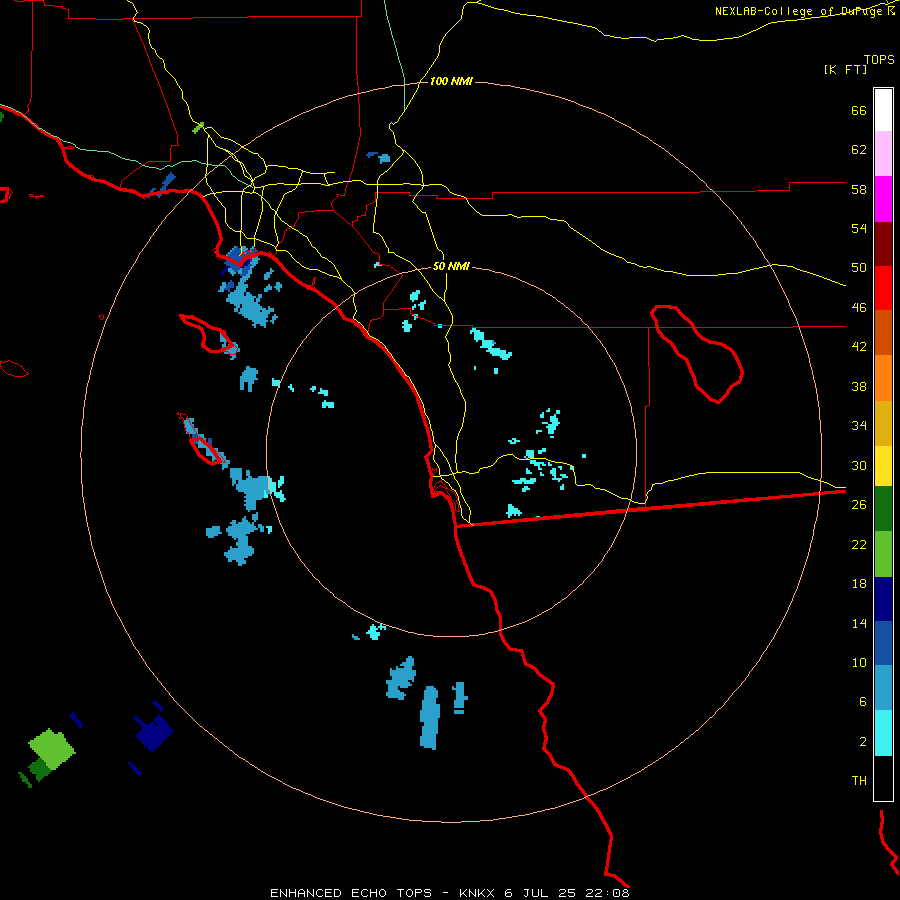Select the 50 legend value

click(x=859, y=268)
